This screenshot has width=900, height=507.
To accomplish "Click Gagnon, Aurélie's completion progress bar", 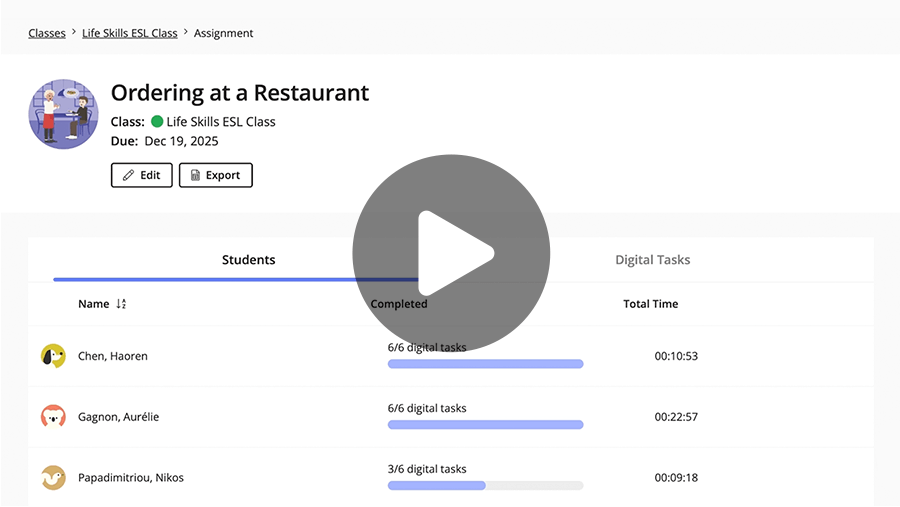I will coord(486,425).
